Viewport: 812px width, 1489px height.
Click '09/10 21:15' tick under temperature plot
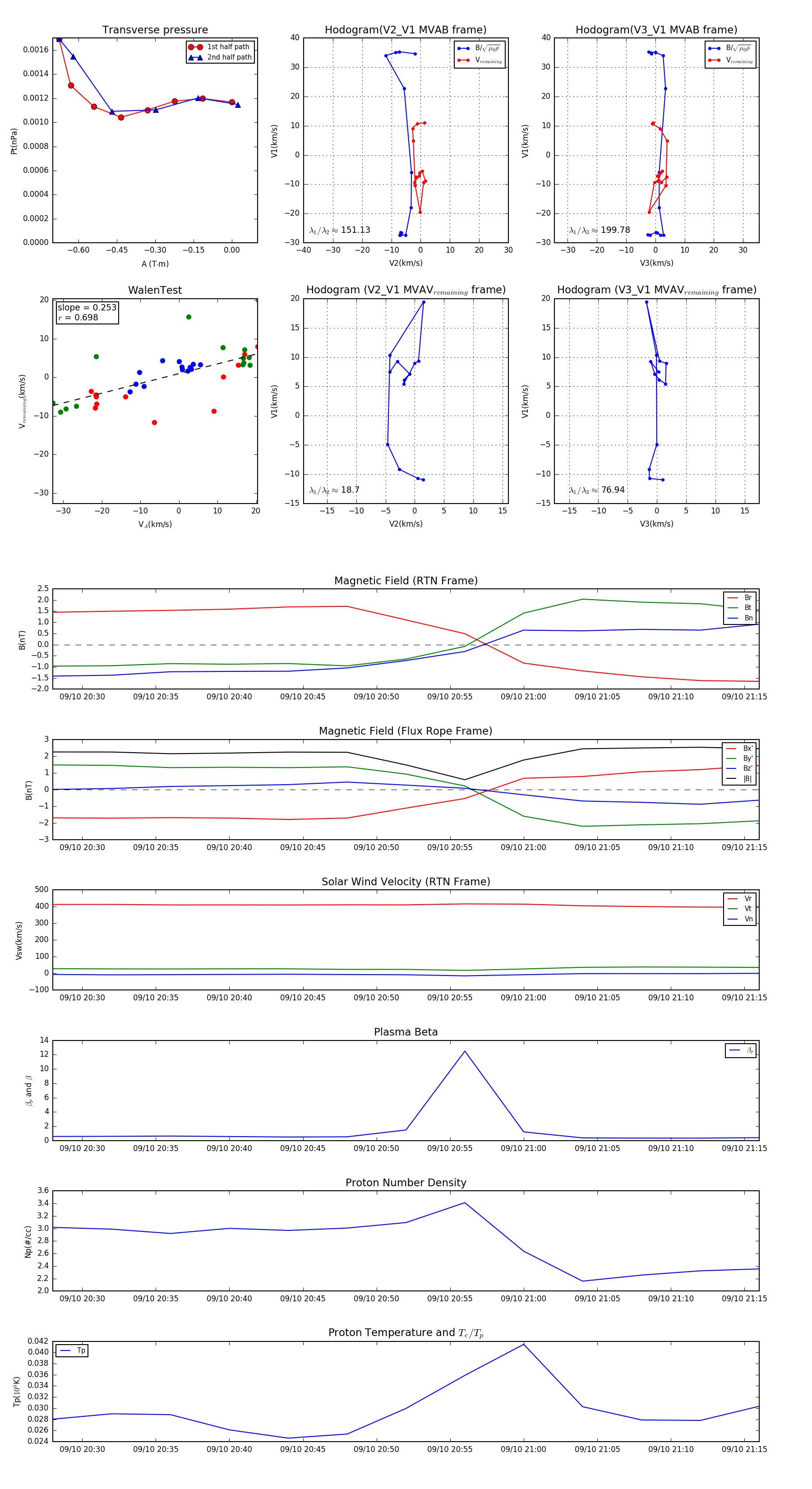[x=744, y=1449]
